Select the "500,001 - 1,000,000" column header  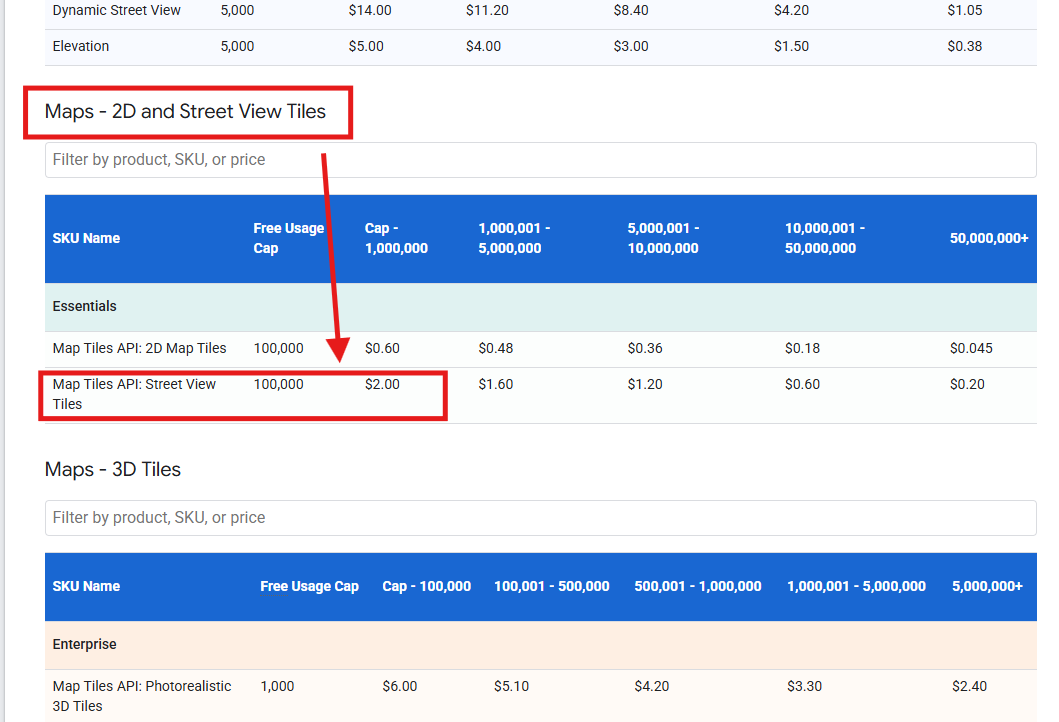(698, 586)
